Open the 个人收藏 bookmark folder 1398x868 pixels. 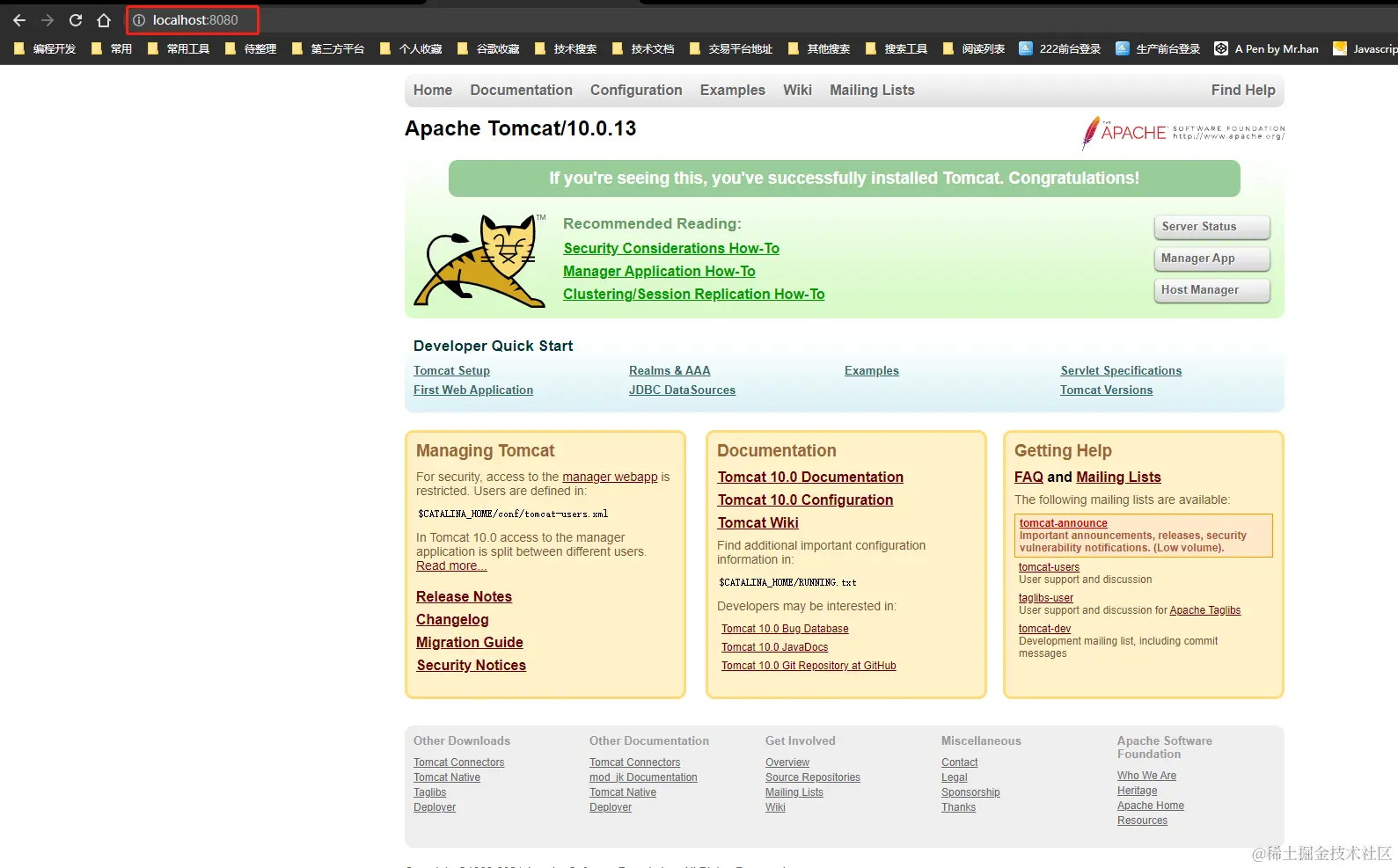click(411, 49)
